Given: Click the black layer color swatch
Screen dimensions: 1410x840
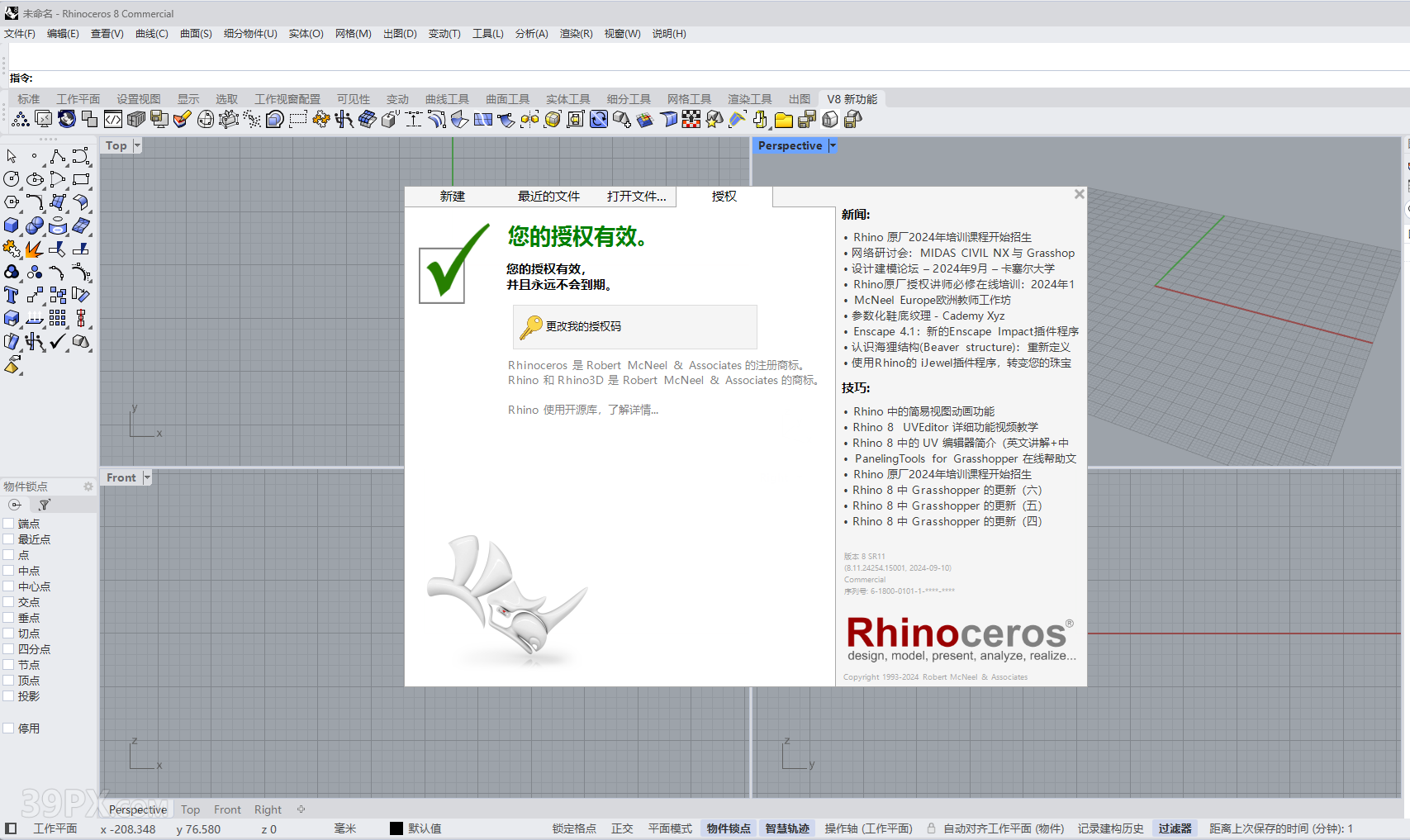Looking at the screenshot, I should point(396,828).
